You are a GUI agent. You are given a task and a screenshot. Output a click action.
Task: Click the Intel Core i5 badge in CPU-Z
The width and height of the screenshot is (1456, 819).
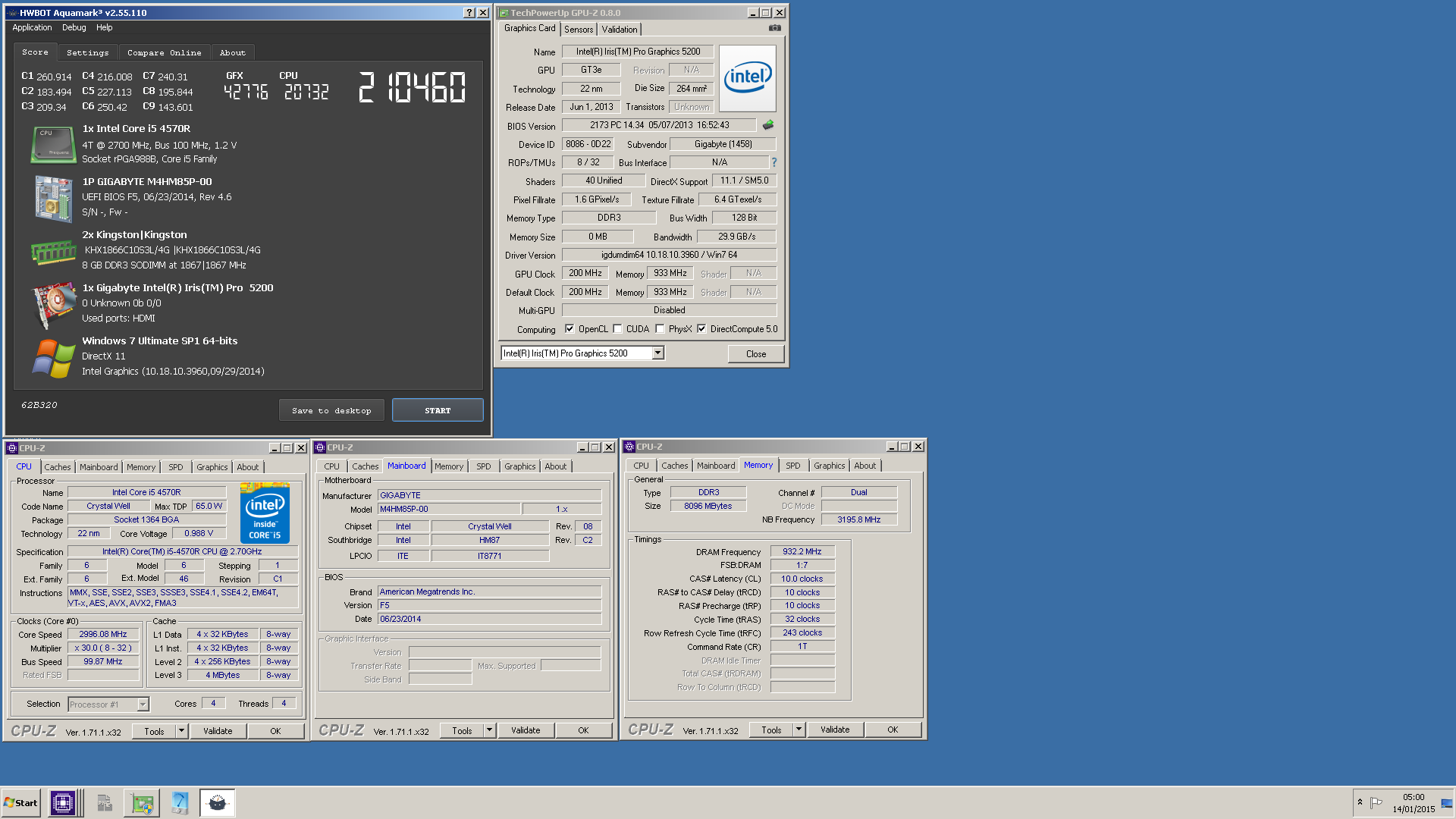[265, 514]
